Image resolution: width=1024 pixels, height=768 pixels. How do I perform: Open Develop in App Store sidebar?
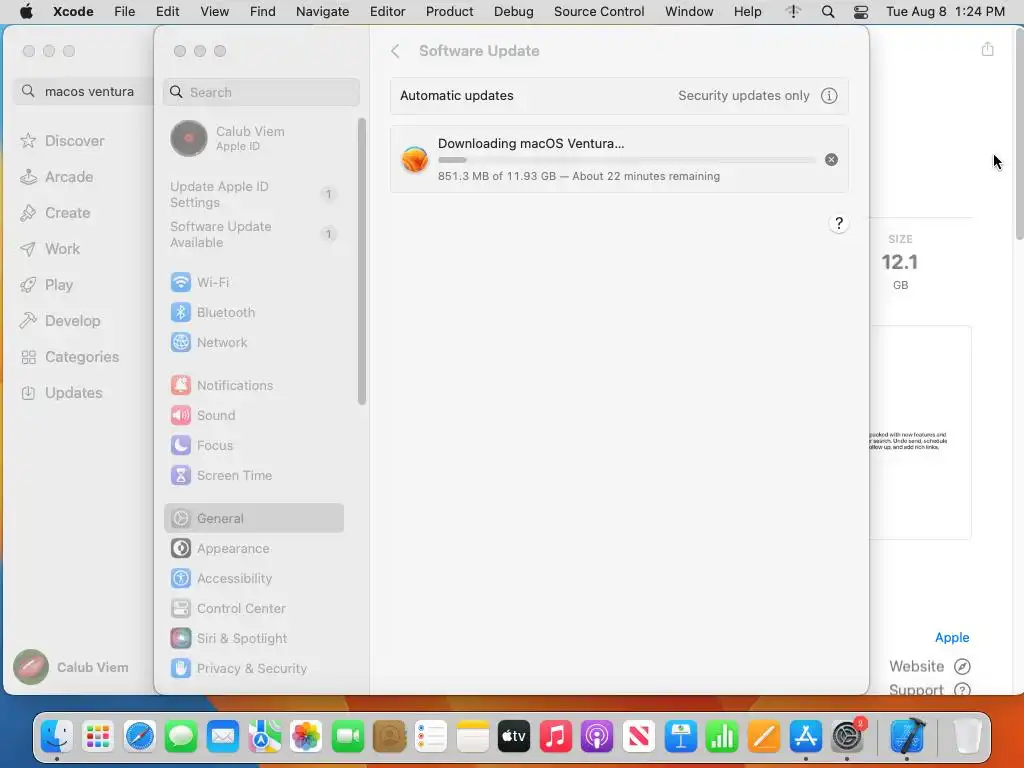tap(60, 321)
